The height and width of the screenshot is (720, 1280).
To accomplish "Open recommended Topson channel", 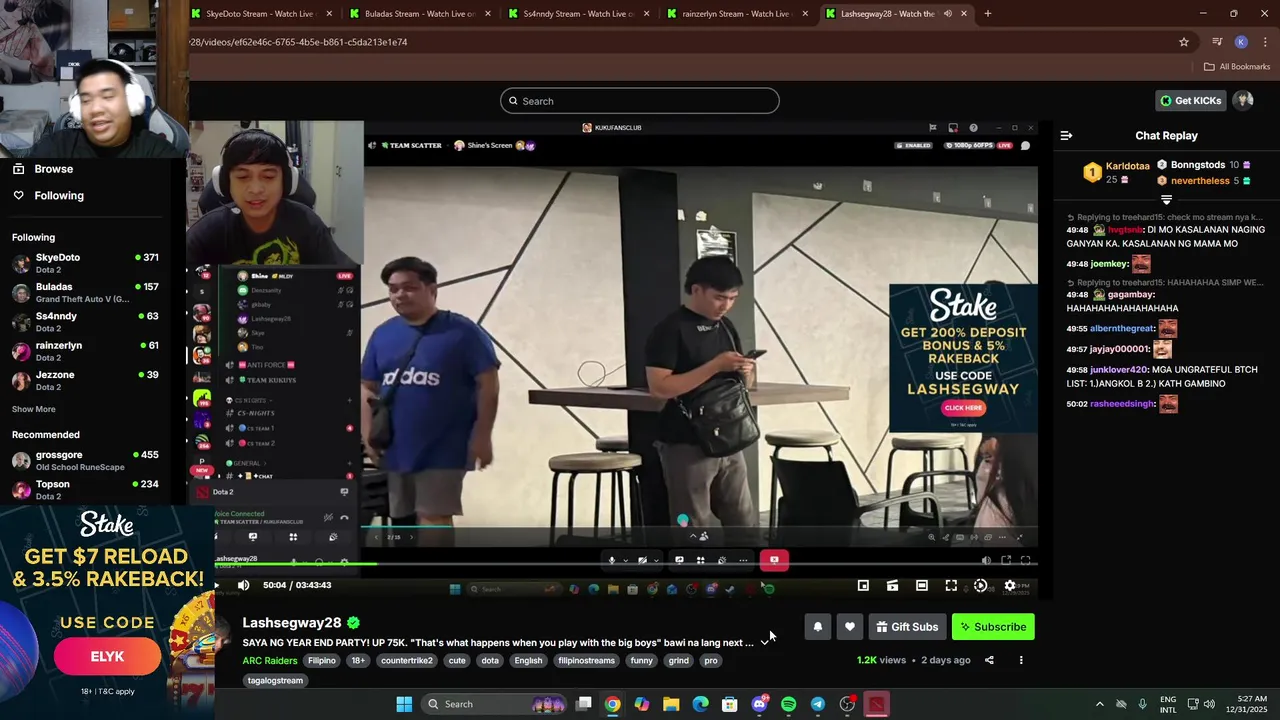I will 85,489.
